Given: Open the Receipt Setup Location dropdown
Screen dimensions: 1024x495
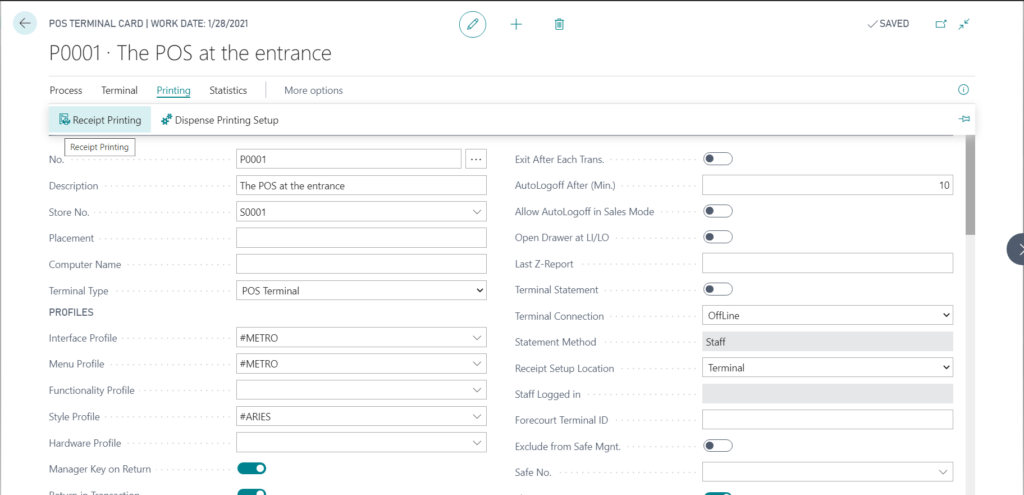Looking at the screenshot, I should click(x=946, y=368).
